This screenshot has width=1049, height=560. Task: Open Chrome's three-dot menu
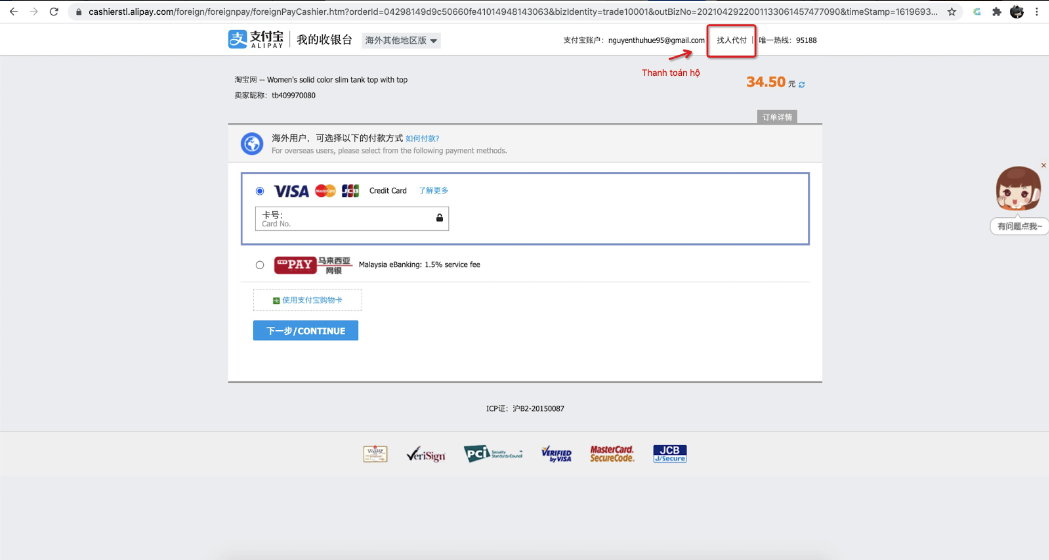coord(1039,12)
